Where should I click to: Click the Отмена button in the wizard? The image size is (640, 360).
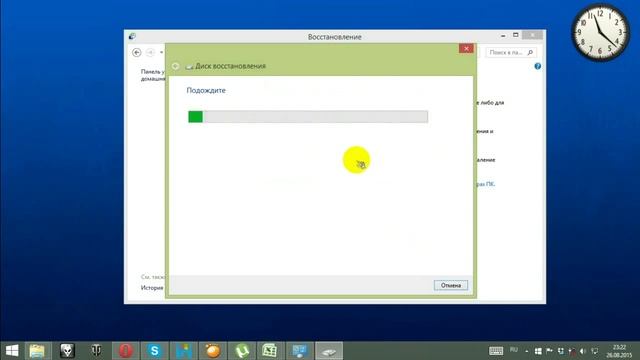point(451,285)
